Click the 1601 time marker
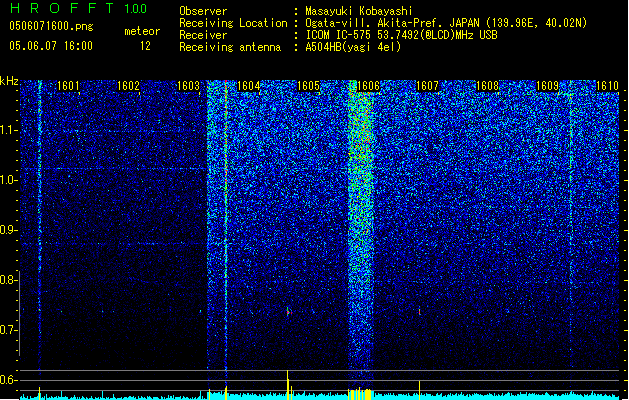The image size is (629, 400). point(68,86)
